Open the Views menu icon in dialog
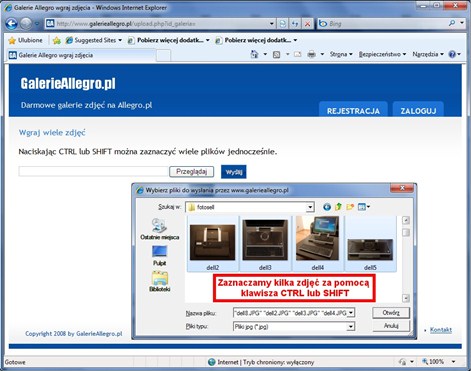 pyautogui.click(x=363, y=207)
